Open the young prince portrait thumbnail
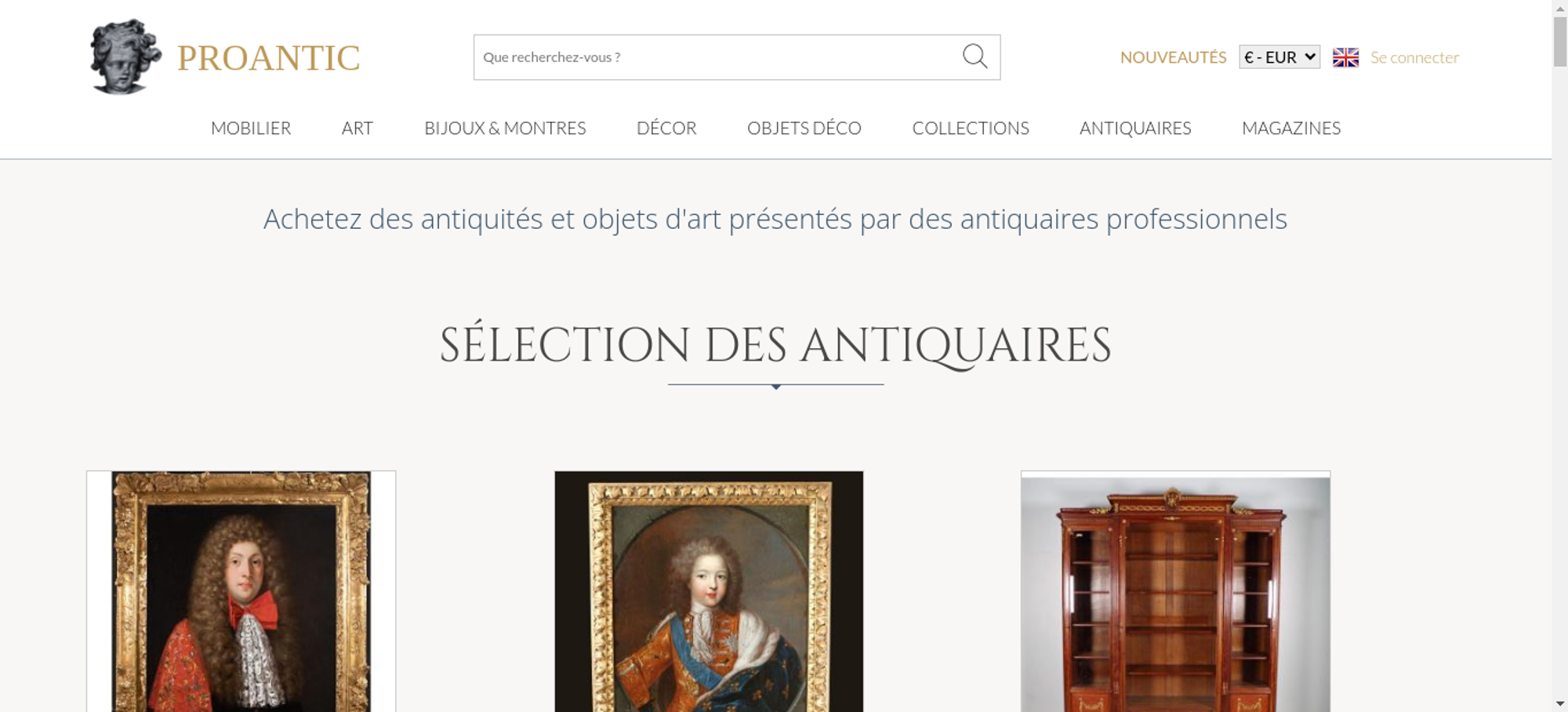The image size is (1568, 712). (709, 591)
